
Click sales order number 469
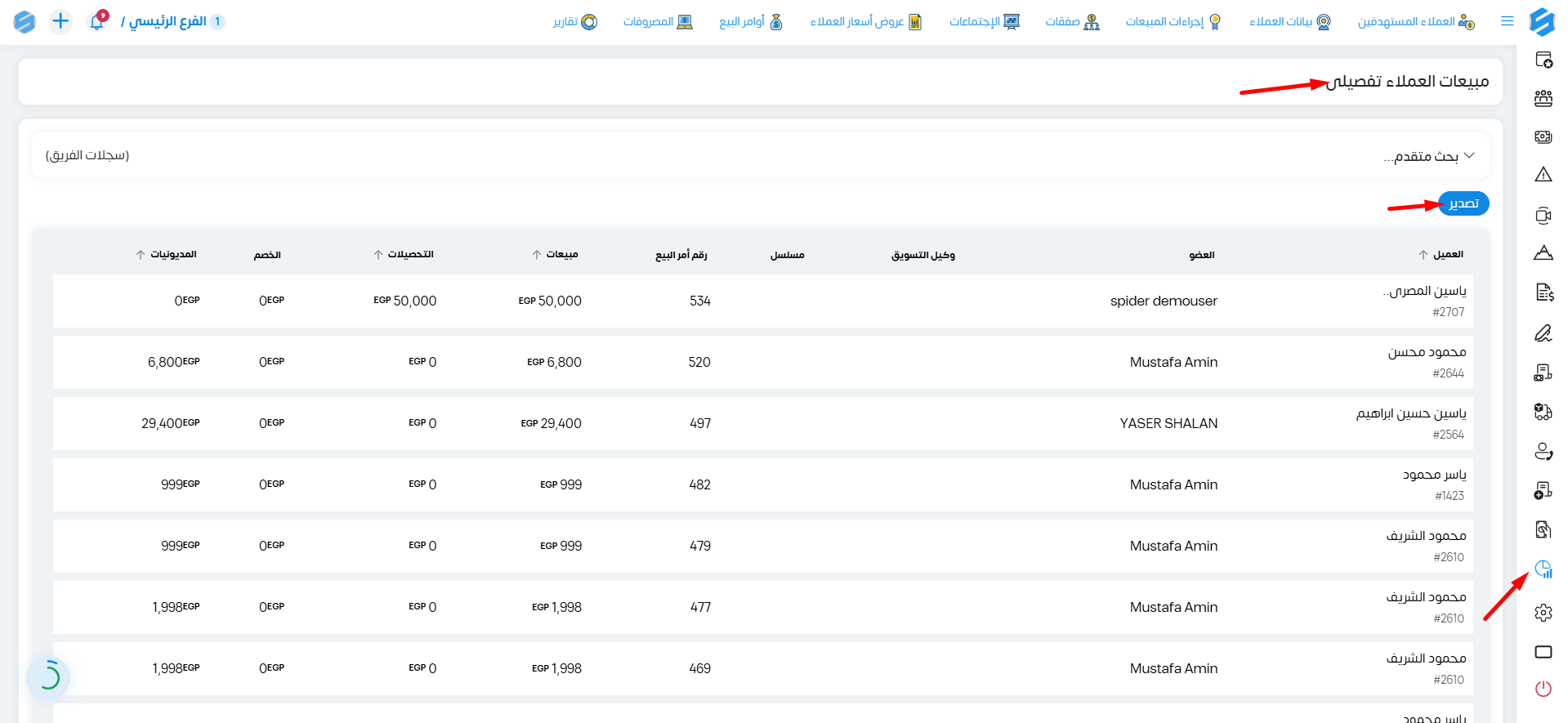point(699,669)
